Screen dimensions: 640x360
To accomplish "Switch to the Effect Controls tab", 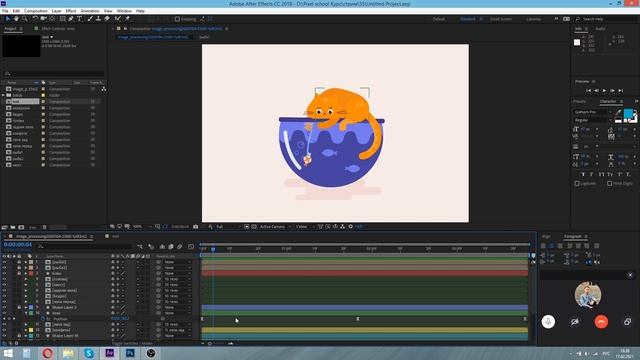I will [58, 29].
